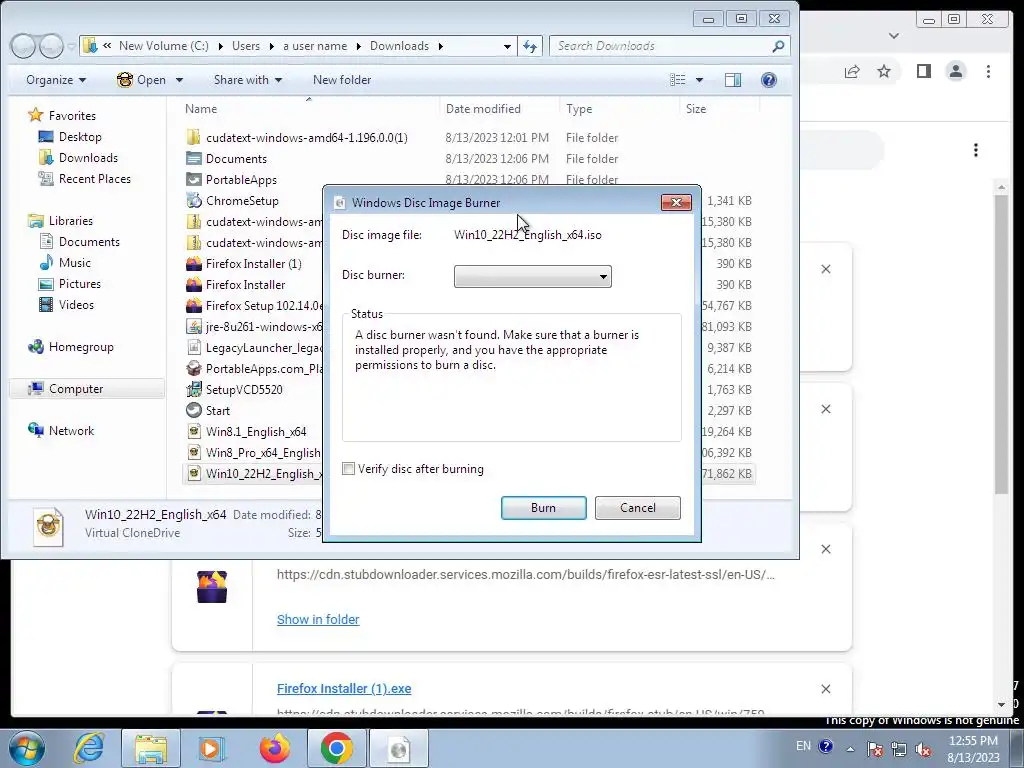
Task: Open Desktop in the navigation pane
Action: (x=80, y=136)
